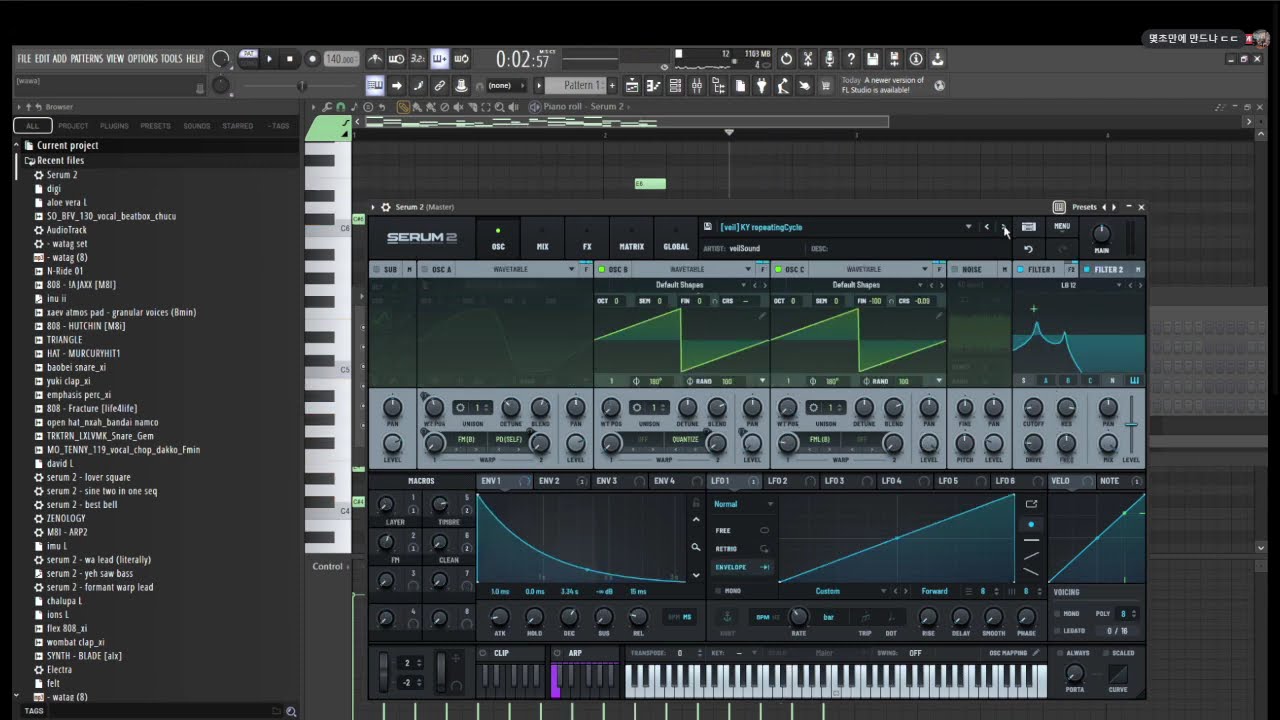Open 'serum 2 - best bell' file in browser

click(x=82, y=505)
